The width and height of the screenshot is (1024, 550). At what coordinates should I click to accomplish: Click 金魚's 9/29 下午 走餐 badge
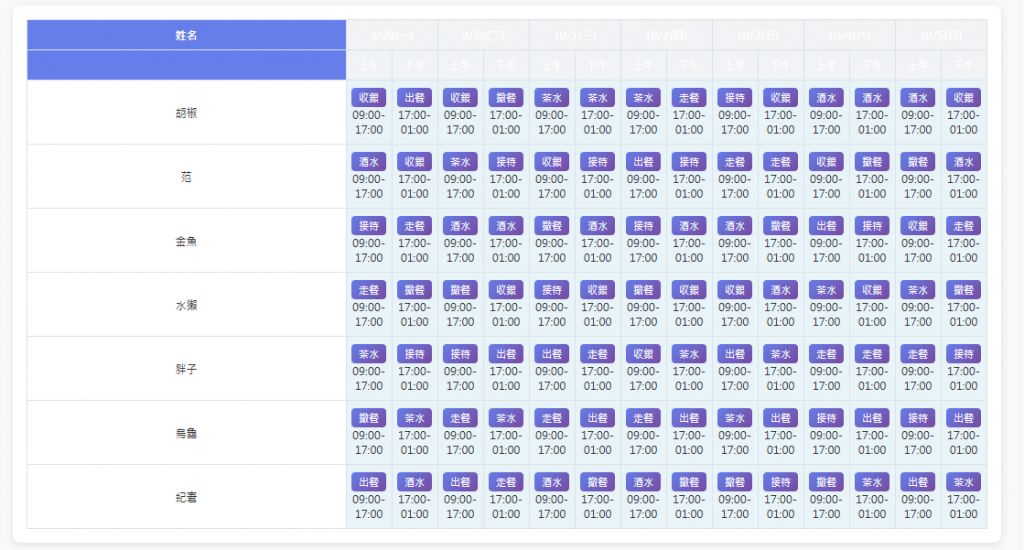415,225
